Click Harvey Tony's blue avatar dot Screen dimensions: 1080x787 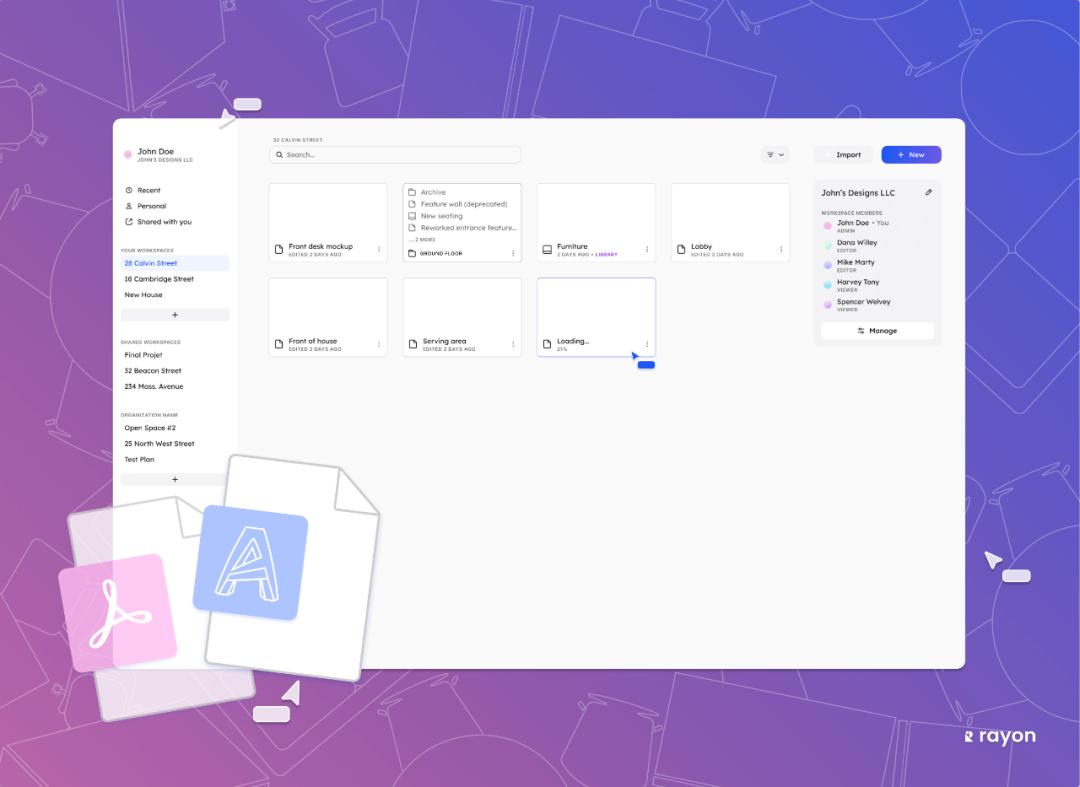click(828, 284)
